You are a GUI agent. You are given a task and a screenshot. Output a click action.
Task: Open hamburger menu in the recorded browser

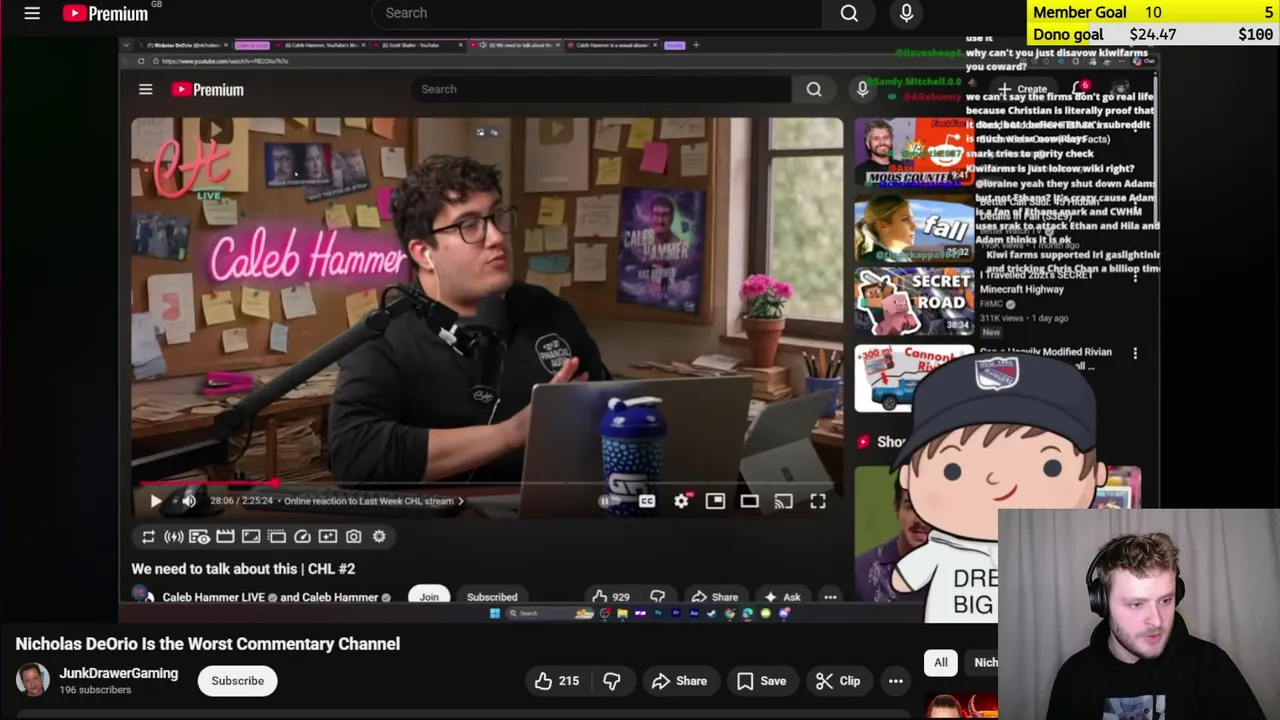145,89
